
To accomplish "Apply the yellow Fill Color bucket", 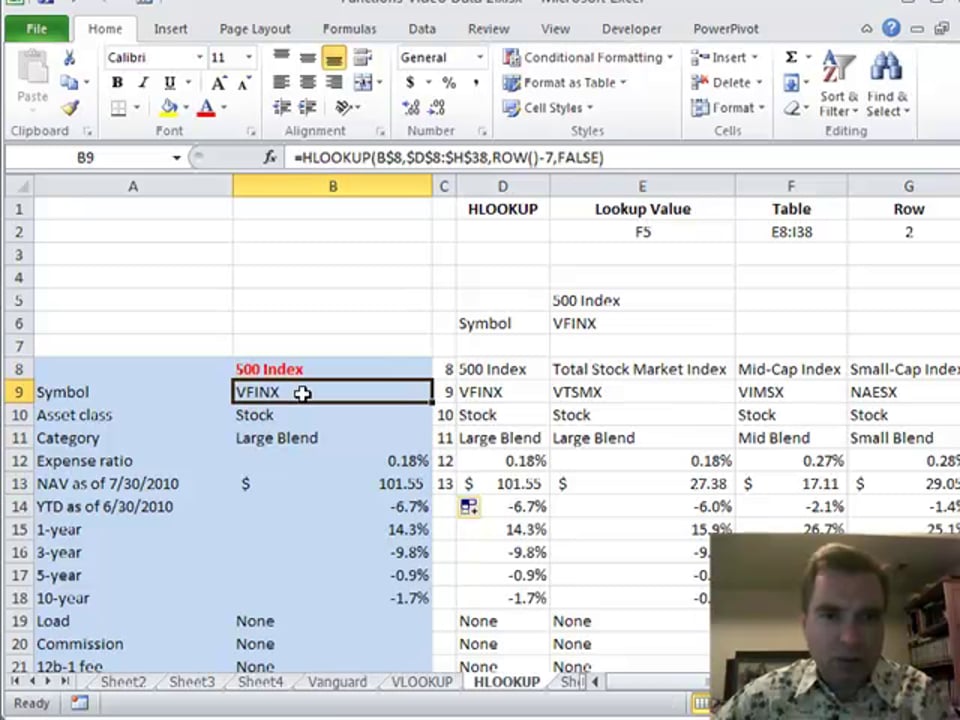I will tap(169, 108).
